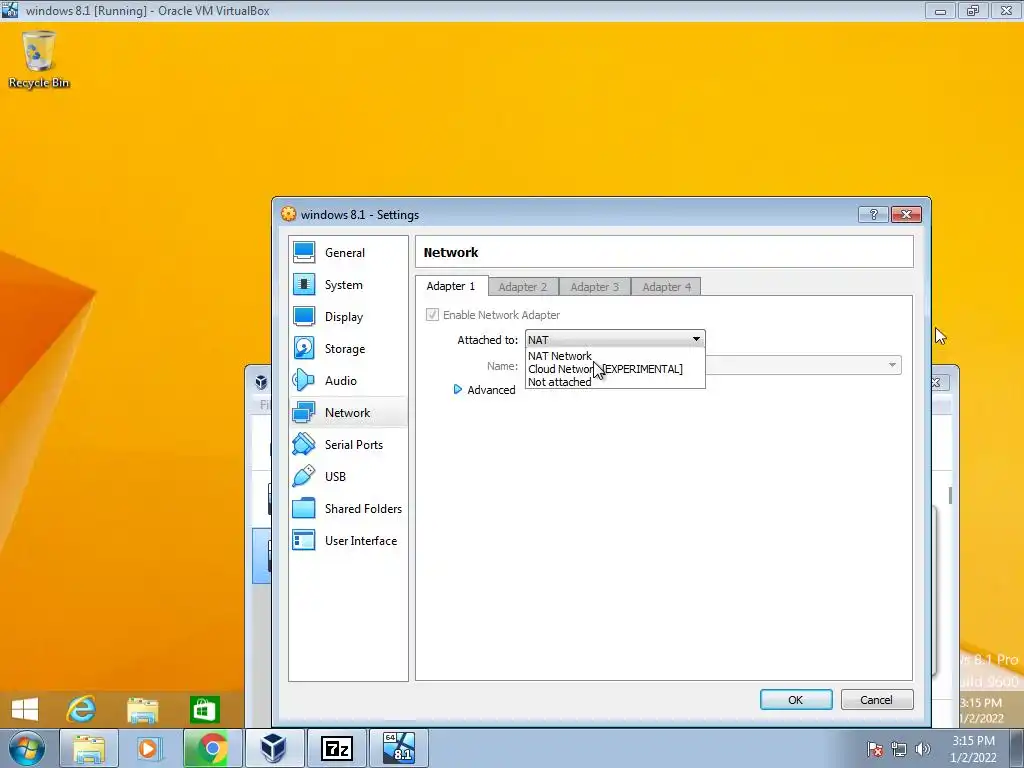Switch to Adapter 1 tab
This screenshot has height=768, width=1024.
[x=451, y=286]
